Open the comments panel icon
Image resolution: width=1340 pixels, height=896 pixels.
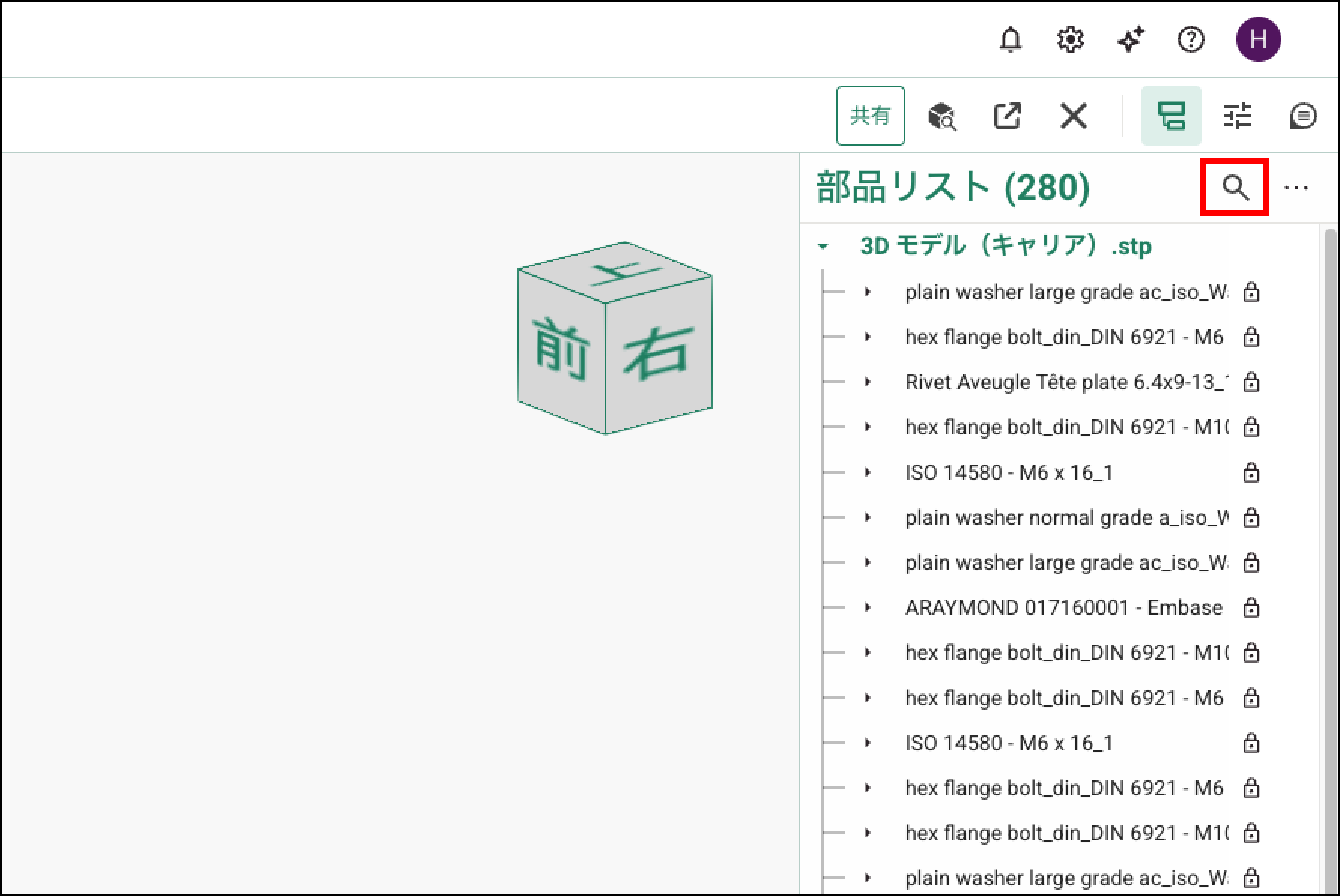(x=1302, y=117)
